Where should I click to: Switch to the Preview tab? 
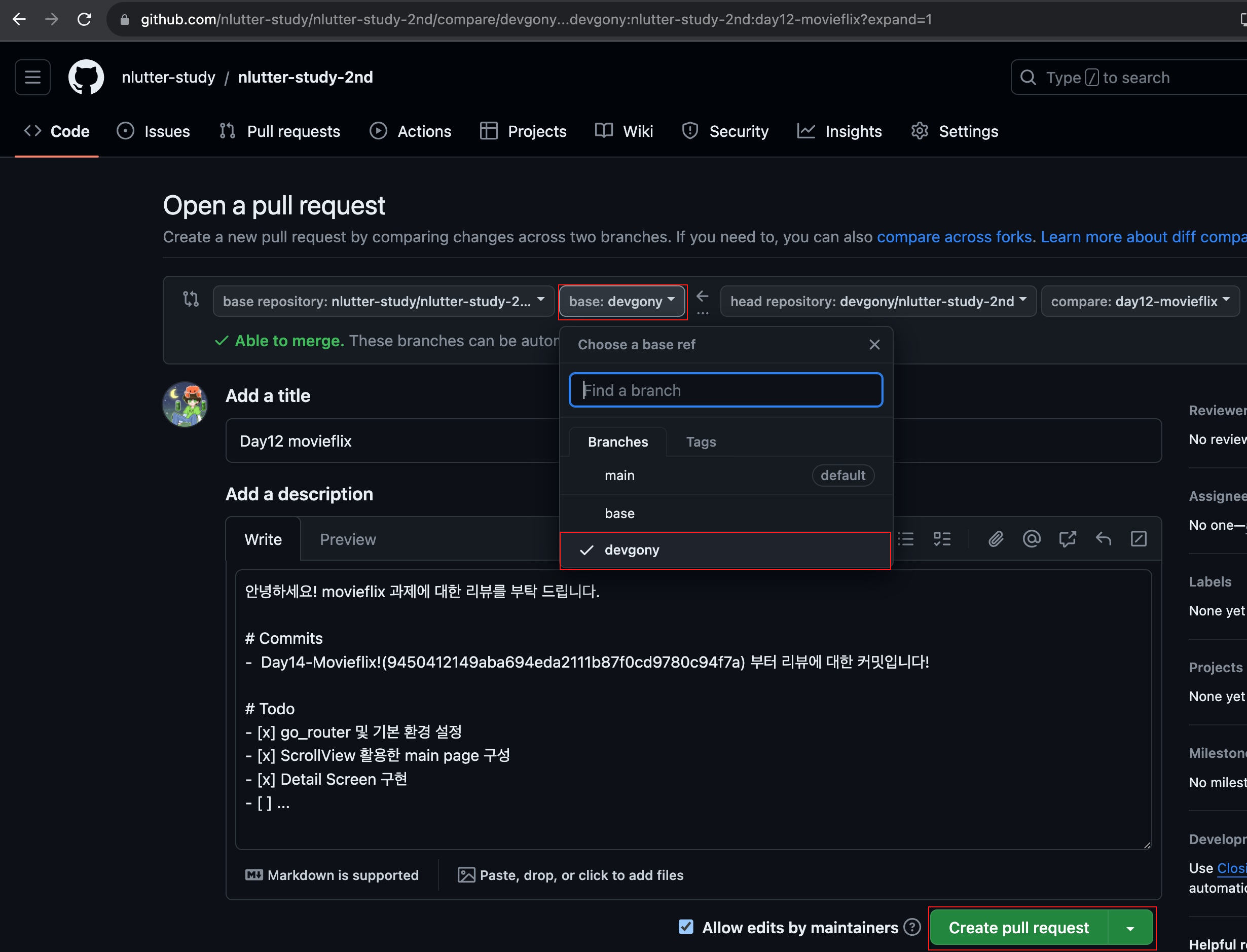click(x=347, y=539)
